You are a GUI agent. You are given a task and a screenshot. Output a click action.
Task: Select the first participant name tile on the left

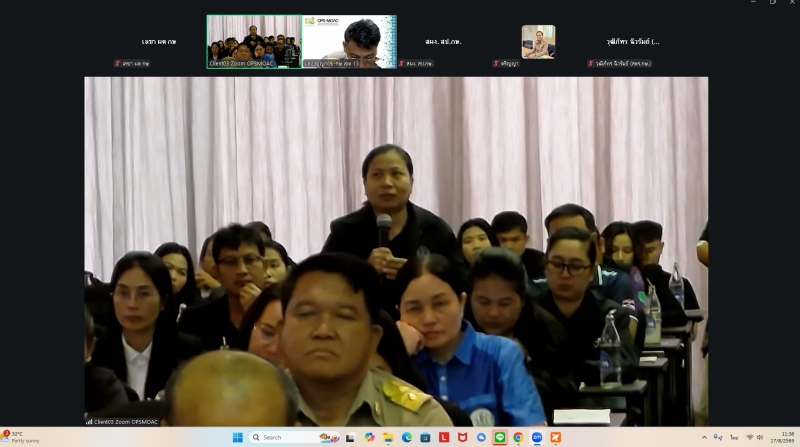(159, 42)
